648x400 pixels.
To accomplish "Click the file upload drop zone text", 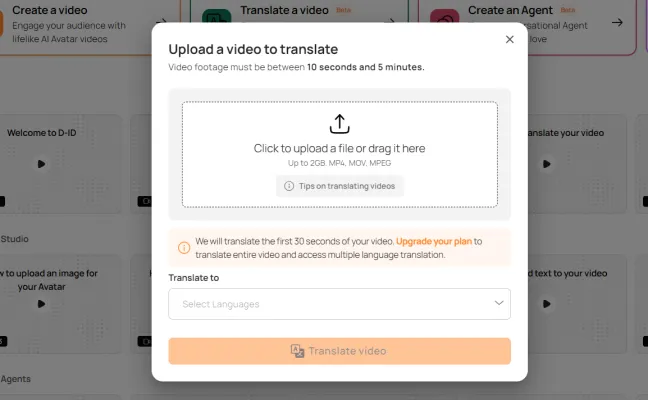I will (x=339, y=148).
